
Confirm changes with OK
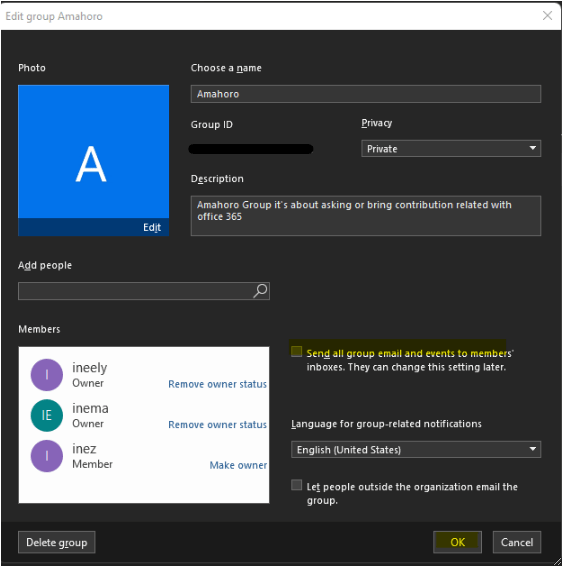[458, 542]
